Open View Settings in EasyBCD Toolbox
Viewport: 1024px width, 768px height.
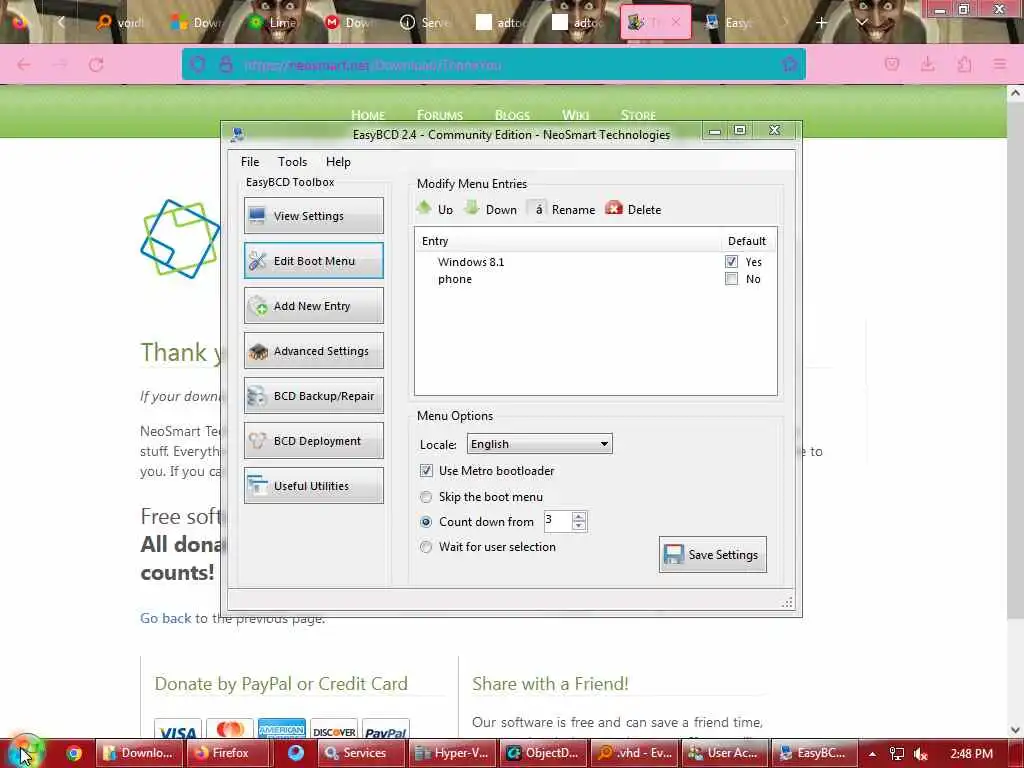click(313, 216)
